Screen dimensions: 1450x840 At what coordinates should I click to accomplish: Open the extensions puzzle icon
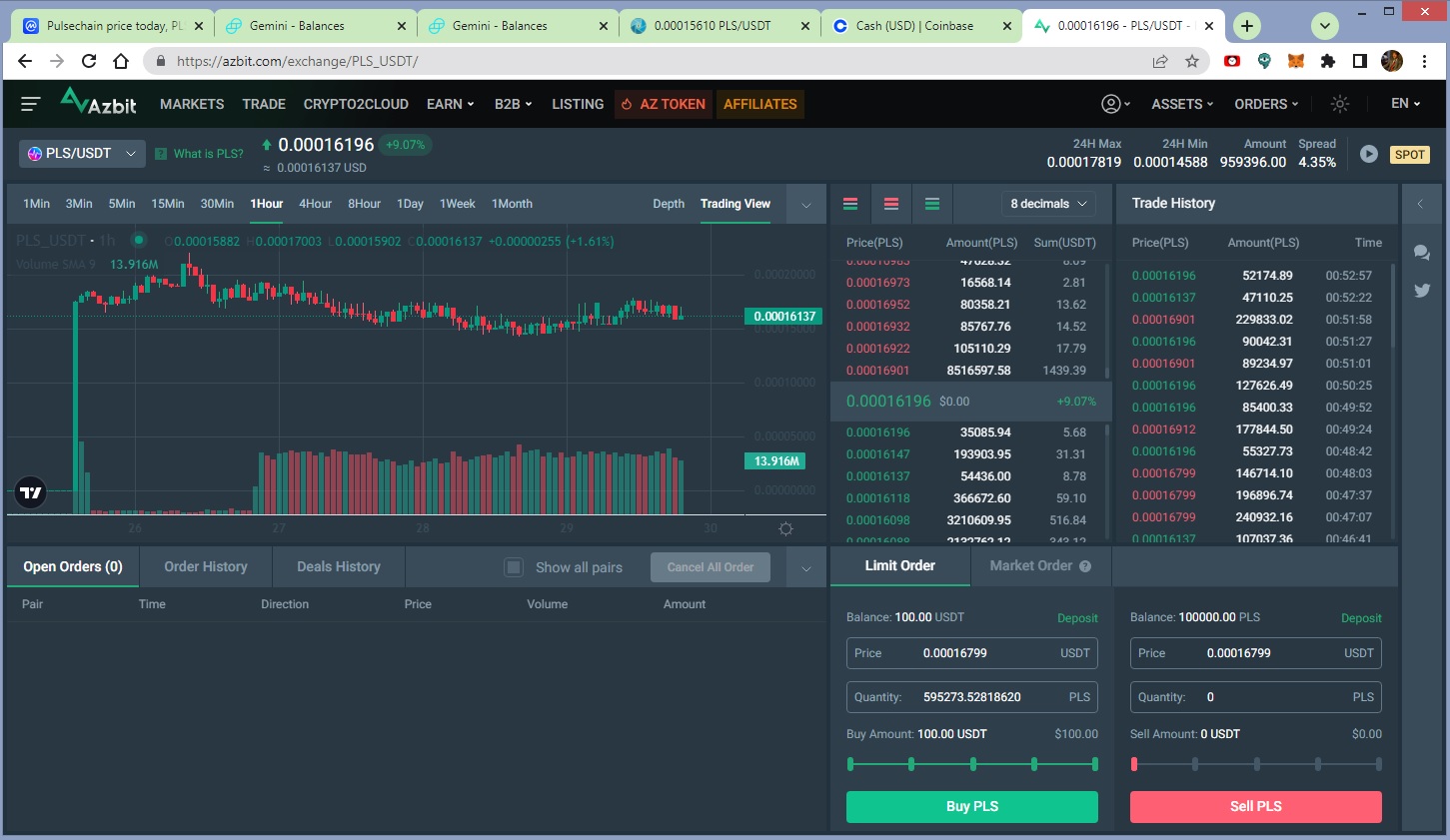1328,61
